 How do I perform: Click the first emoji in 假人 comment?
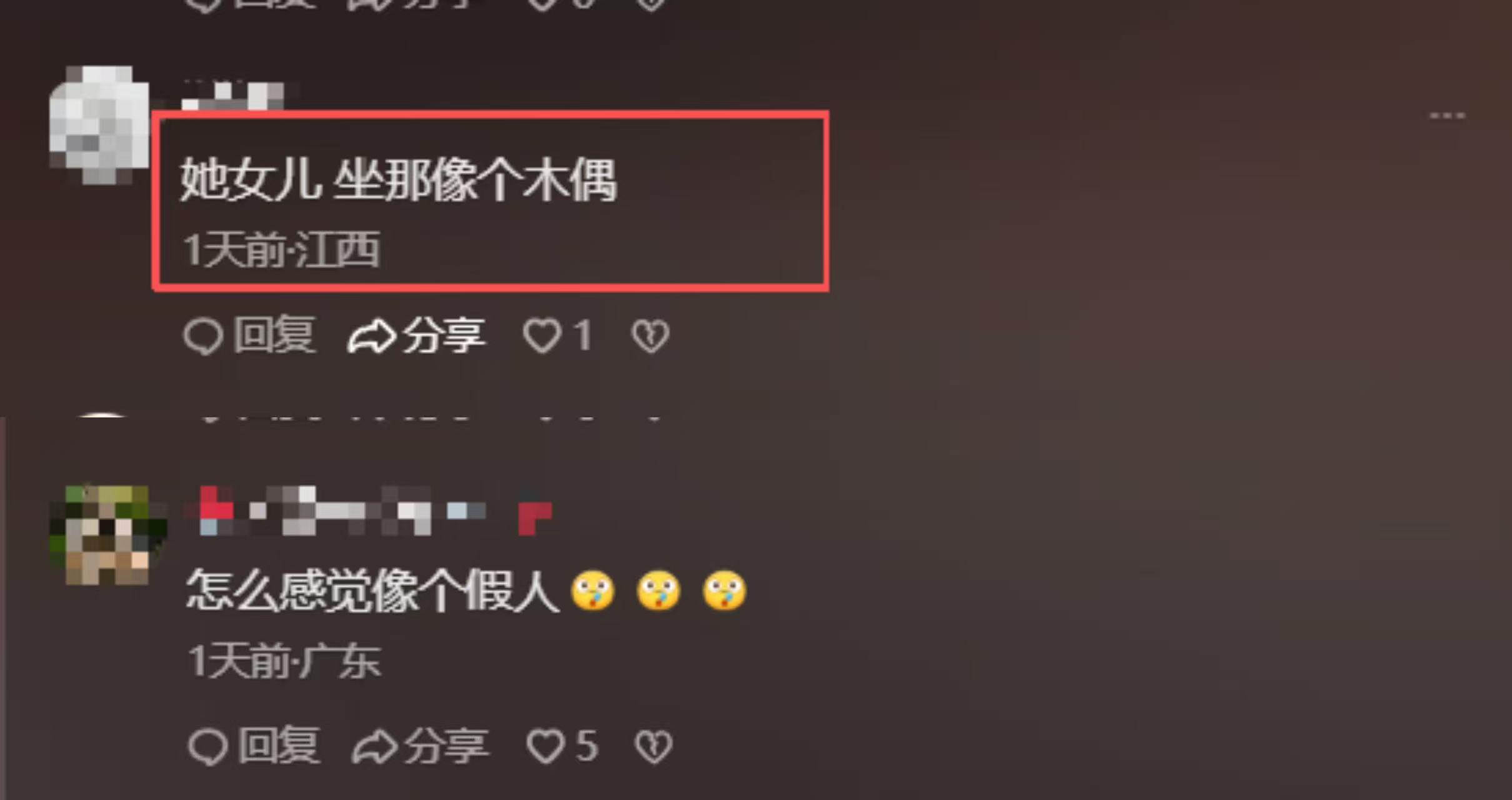593,590
